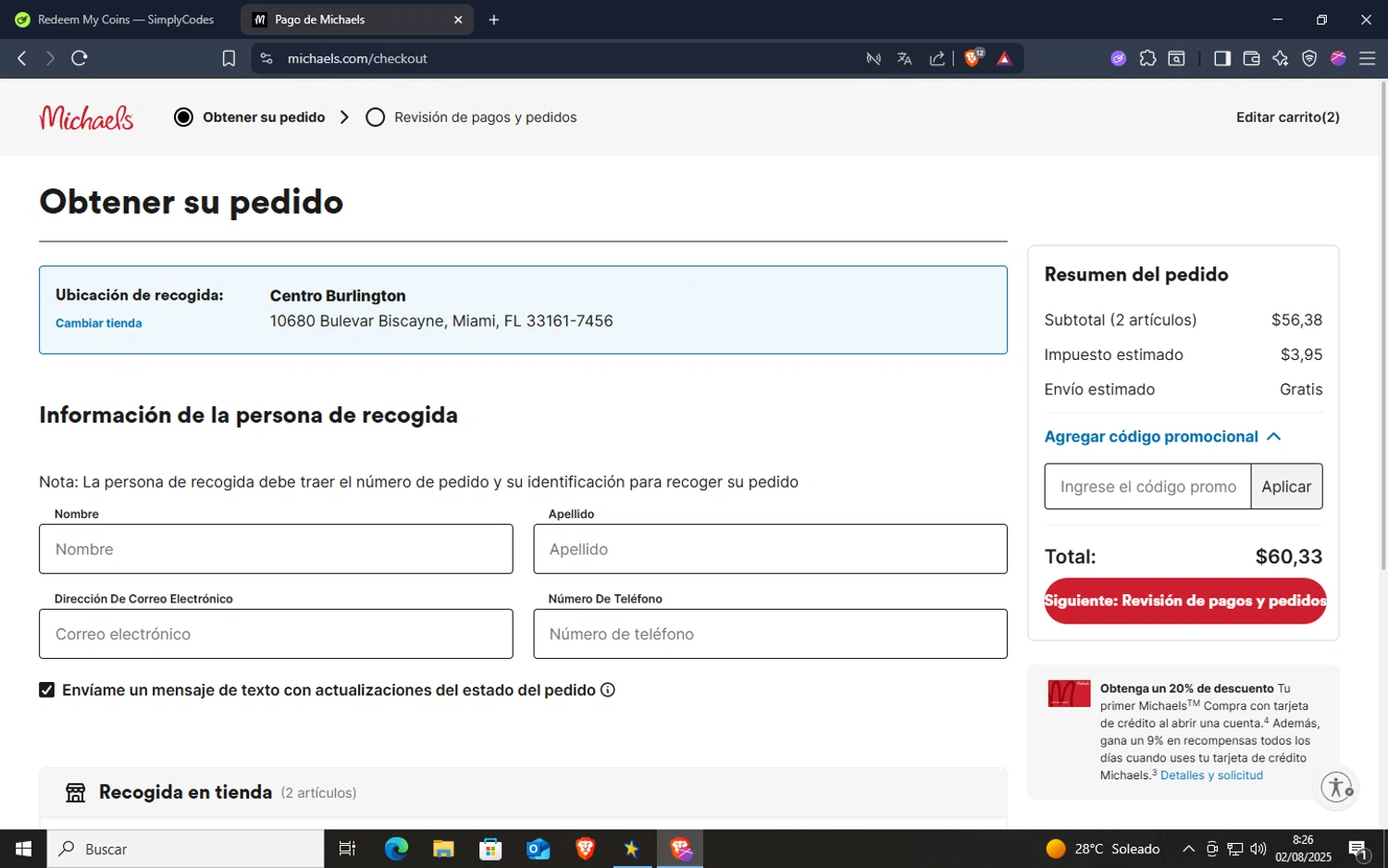The width and height of the screenshot is (1388, 868).
Task: Open Leo AI sparkle icon
Action: (x=1280, y=58)
